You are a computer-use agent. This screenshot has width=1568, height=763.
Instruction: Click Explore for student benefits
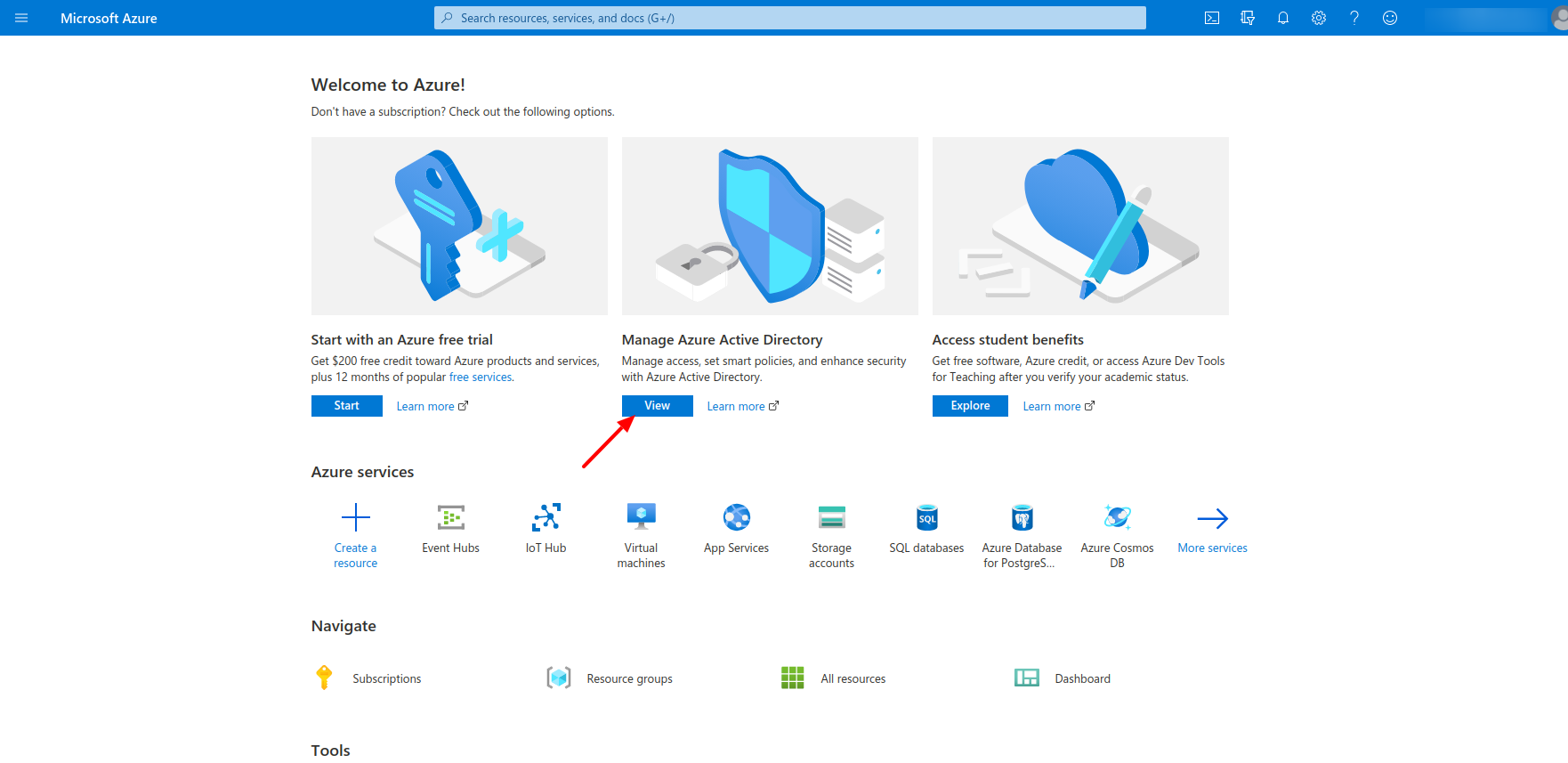coord(969,406)
